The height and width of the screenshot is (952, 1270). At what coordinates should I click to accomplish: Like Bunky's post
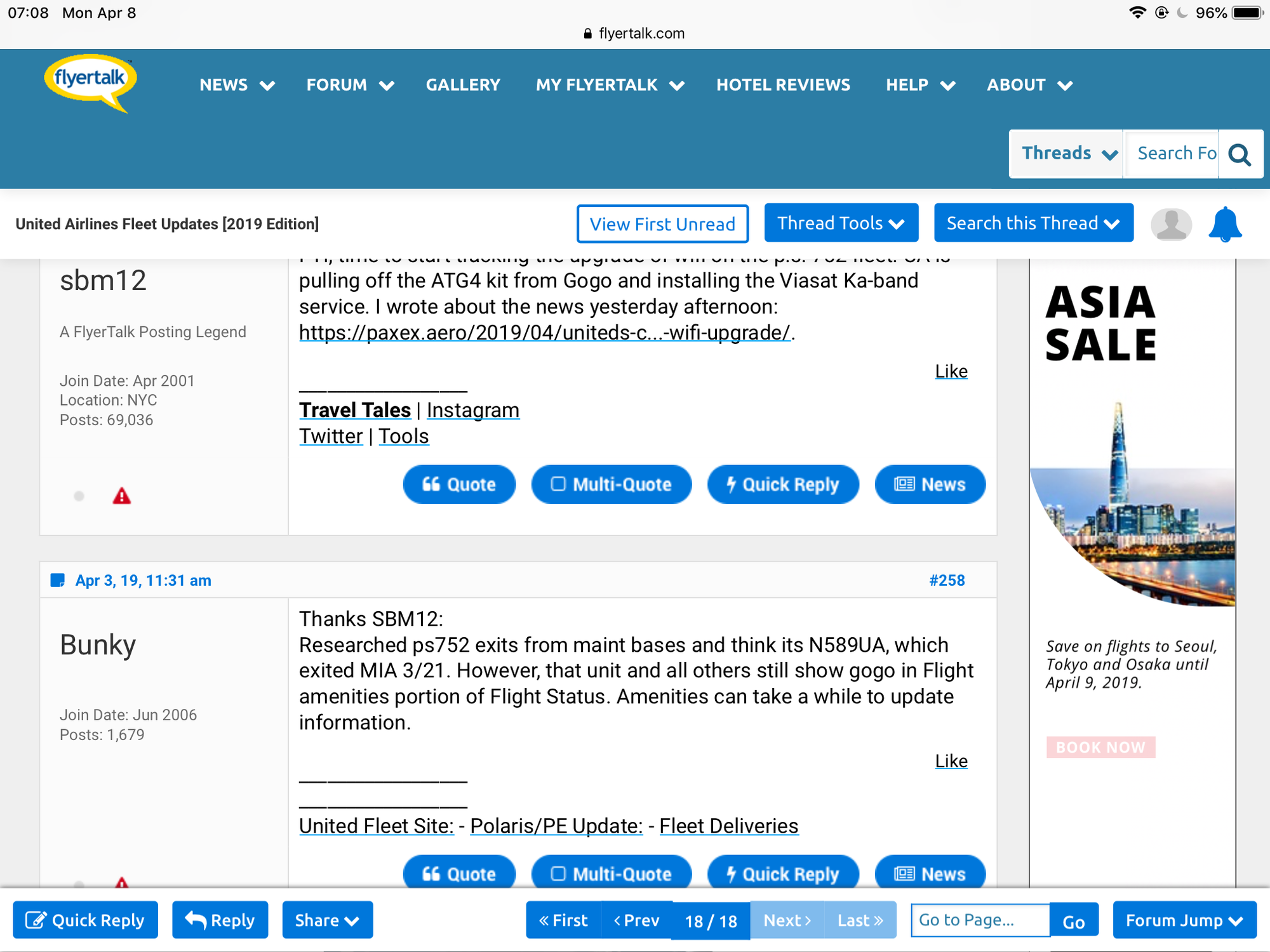951,761
